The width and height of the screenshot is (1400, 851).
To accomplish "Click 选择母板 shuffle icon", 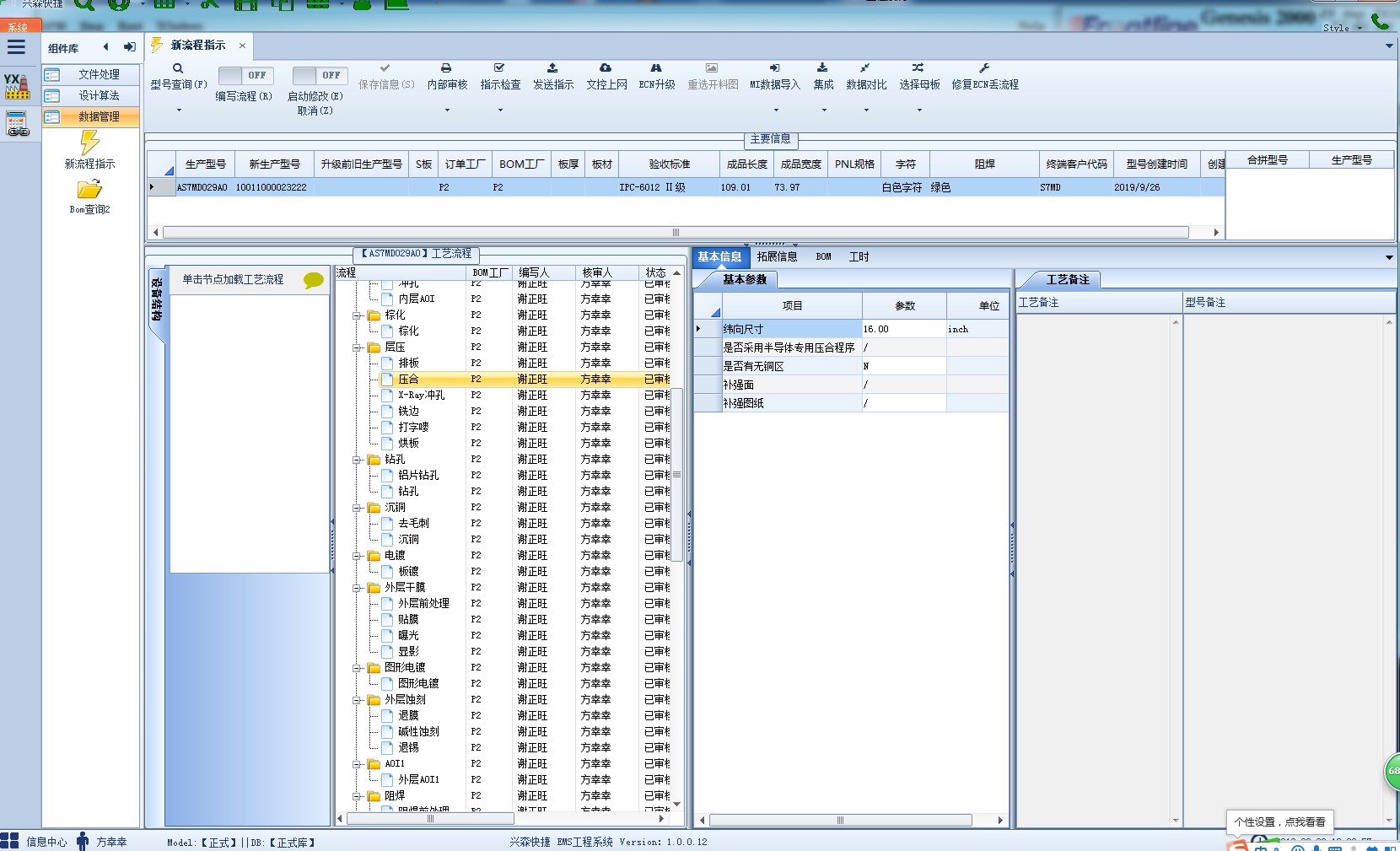I will 918,67.
